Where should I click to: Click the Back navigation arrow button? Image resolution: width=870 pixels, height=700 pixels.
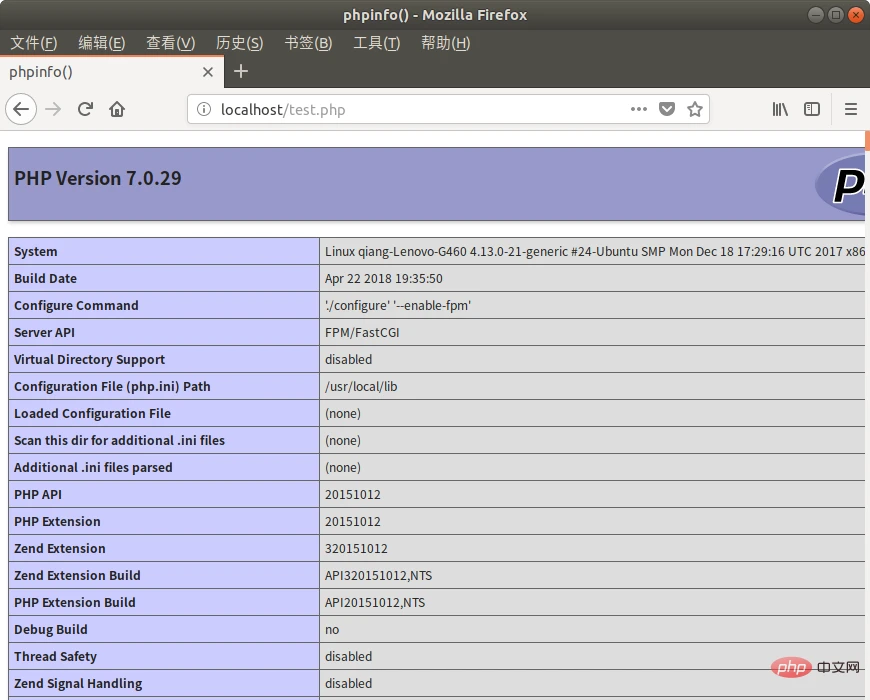pyautogui.click(x=21, y=109)
